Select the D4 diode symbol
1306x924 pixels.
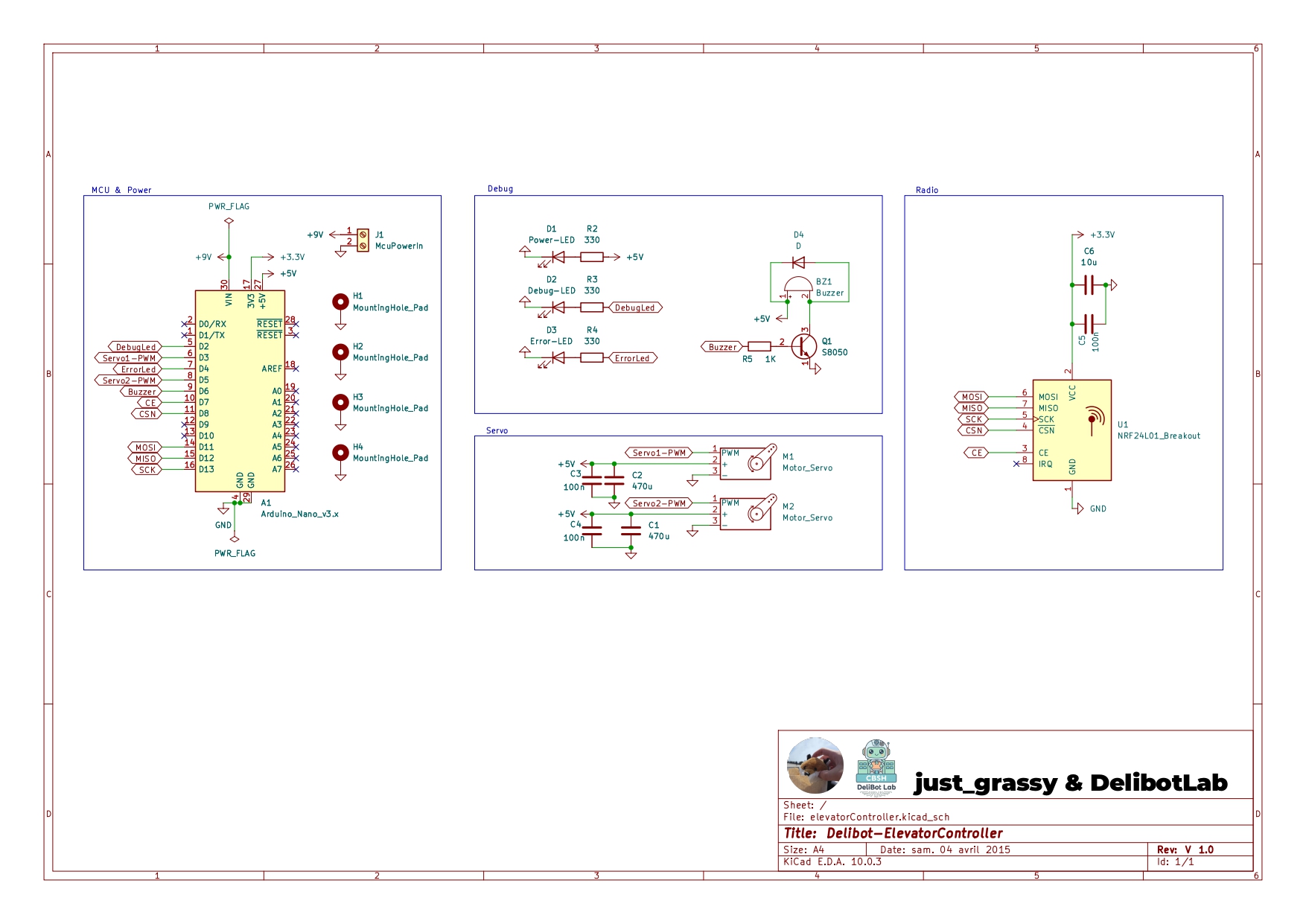[x=798, y=262]
